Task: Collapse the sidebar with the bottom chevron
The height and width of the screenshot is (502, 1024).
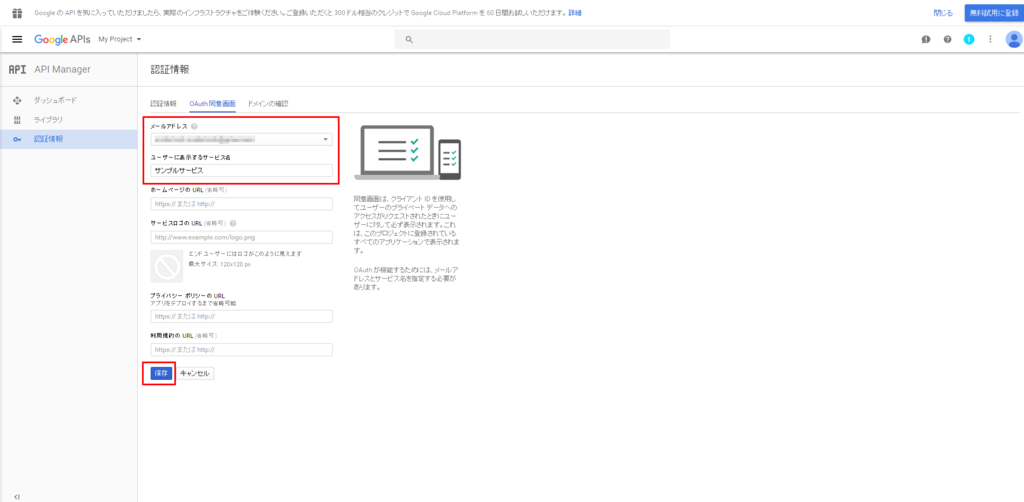Action: point(17,497)
